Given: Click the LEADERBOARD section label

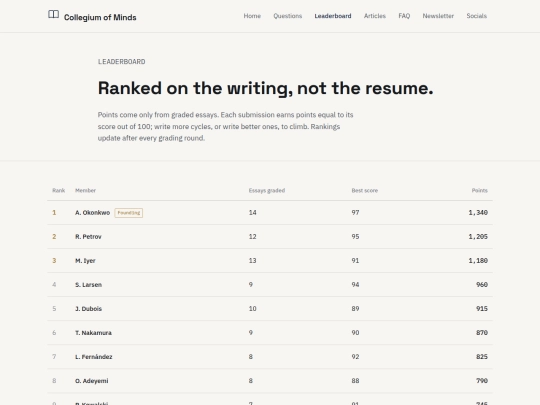Looking at the screenshot, I should [122, 62].
